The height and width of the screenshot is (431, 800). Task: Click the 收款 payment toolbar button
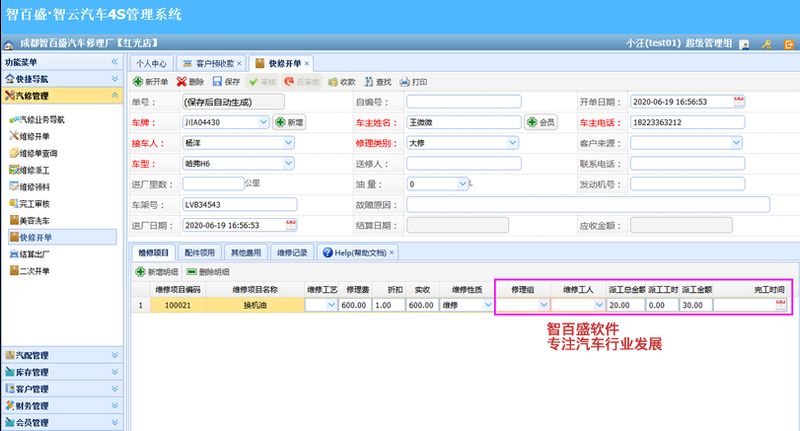click(x=341, y=82)
